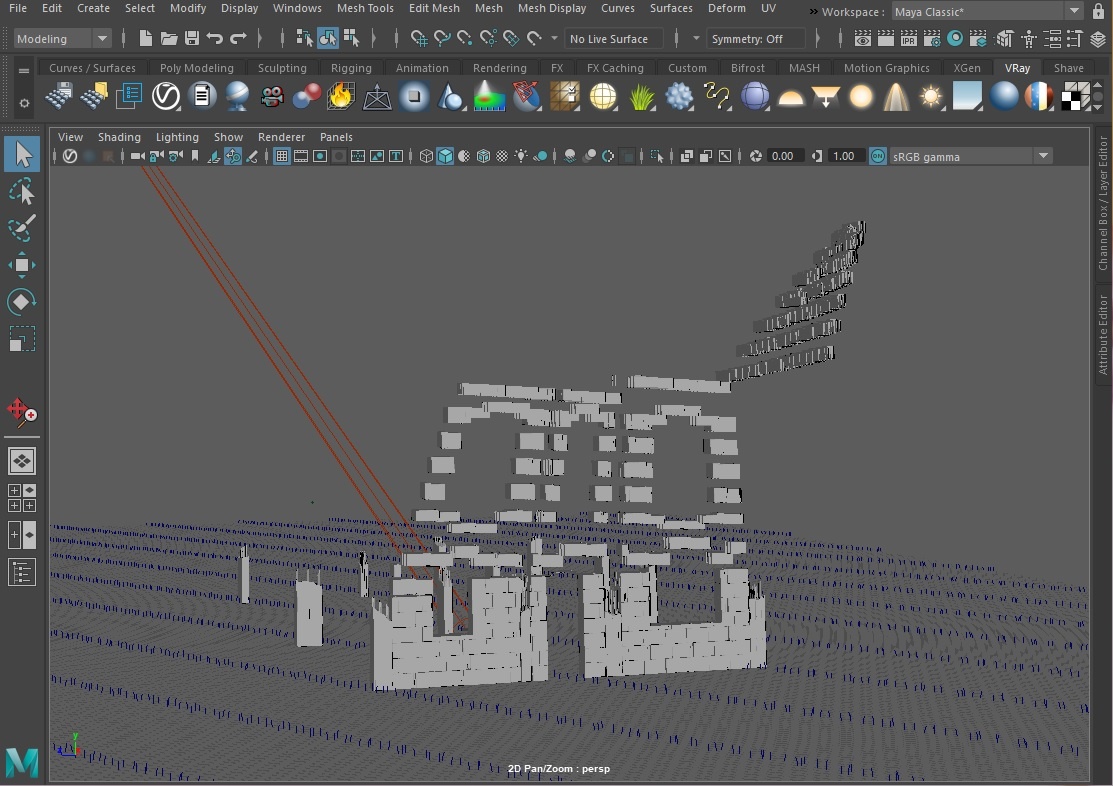Toggle smooth shade all cube
Image resolution: width=1113 pixels, height=786 pixels.
[445, 156]
